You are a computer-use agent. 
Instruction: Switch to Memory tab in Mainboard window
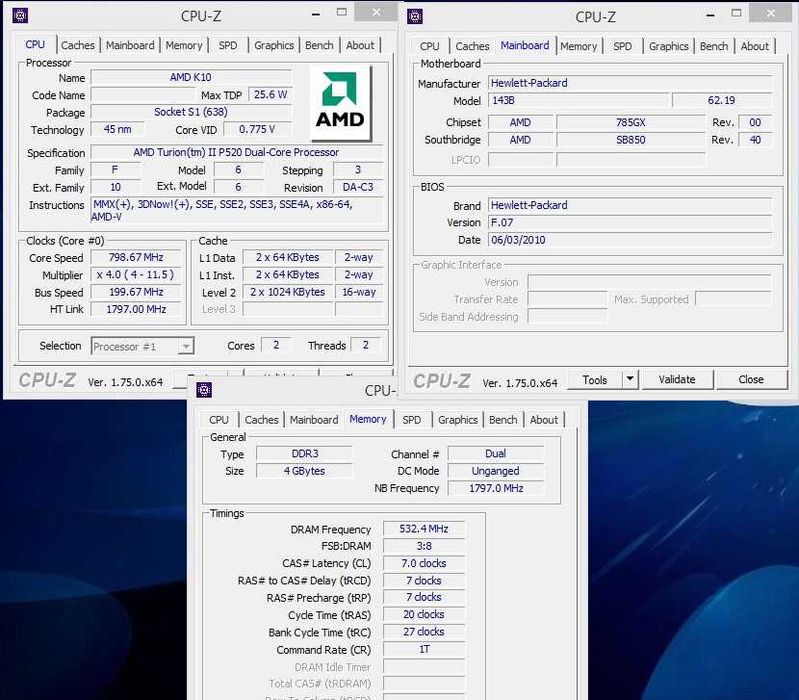click(x=578, y=46)
